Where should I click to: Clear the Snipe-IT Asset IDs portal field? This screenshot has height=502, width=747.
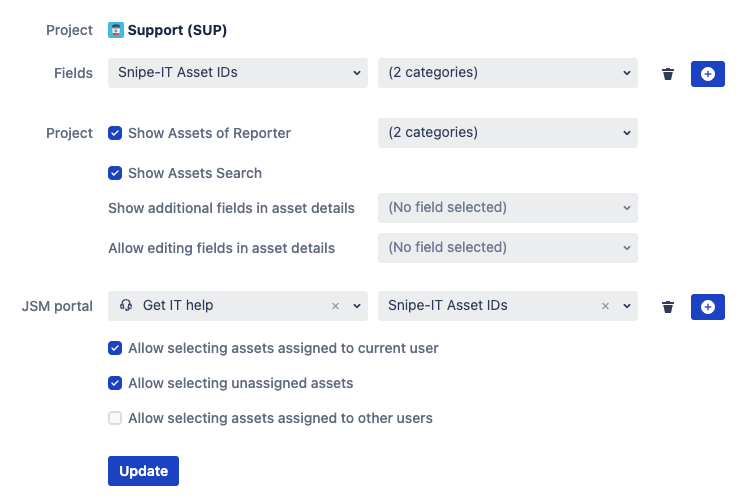click(606, 306)
